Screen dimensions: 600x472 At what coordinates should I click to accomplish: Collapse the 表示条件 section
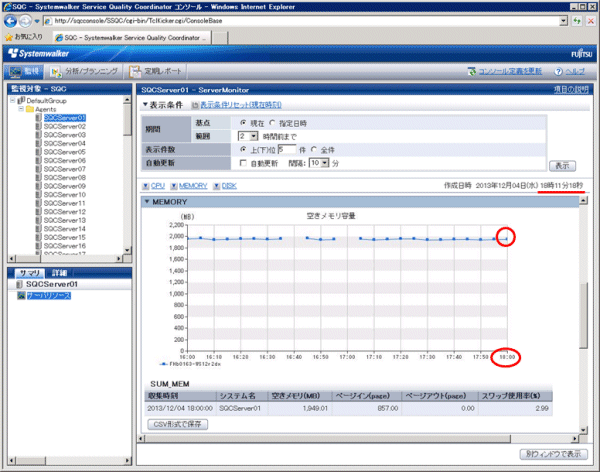point(145,105)
